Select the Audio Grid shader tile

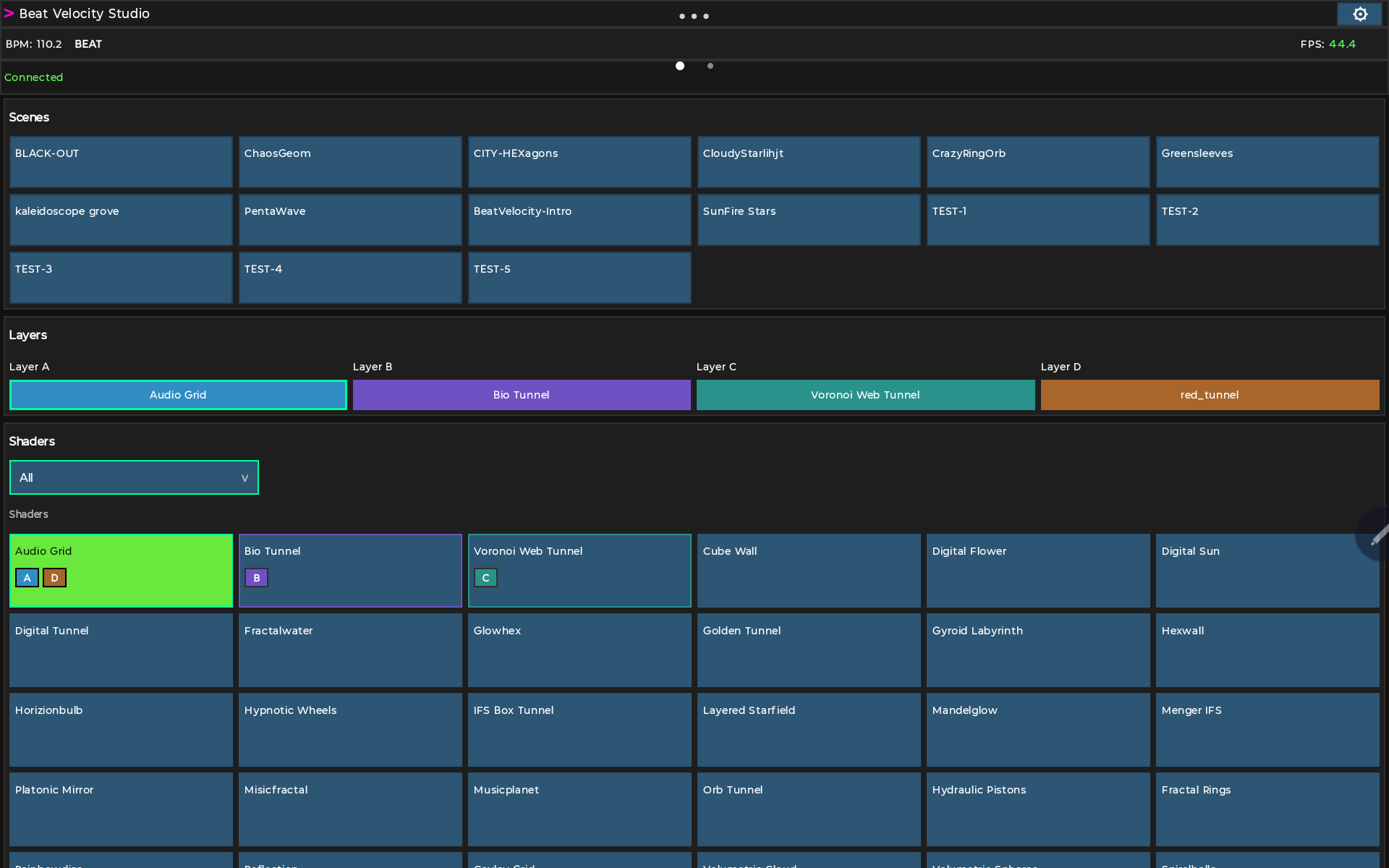[x=121, y=571]
